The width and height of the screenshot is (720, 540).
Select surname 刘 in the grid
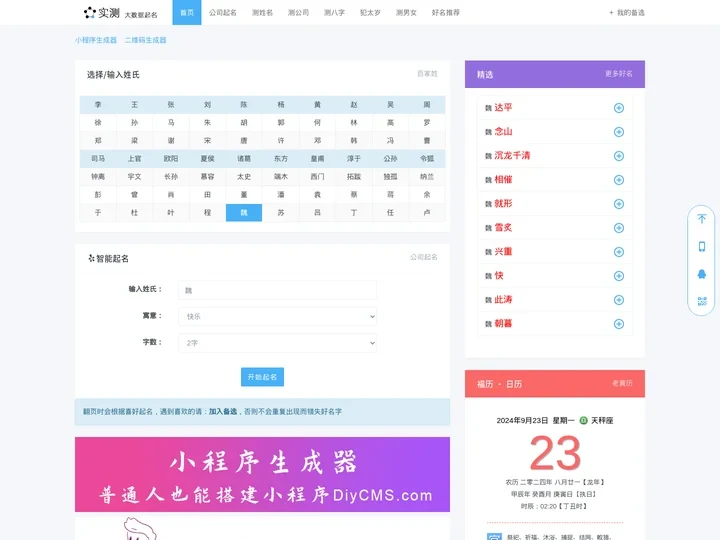tap(208, 105)
